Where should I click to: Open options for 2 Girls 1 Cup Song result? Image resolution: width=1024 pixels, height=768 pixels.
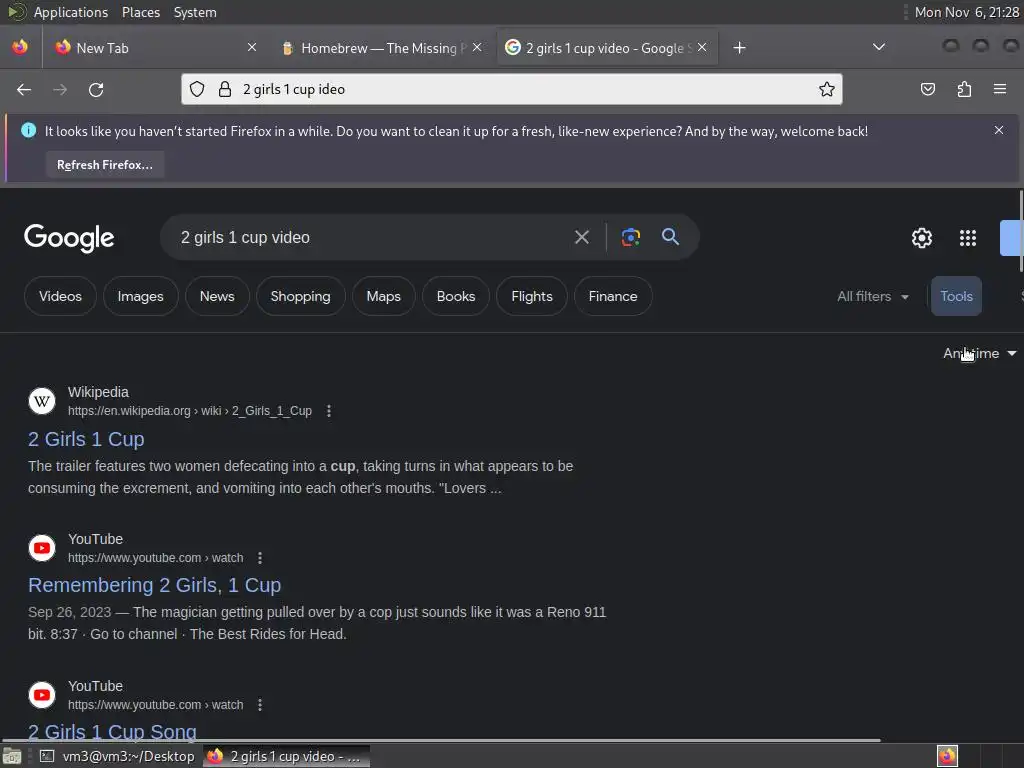click(260, 705)
